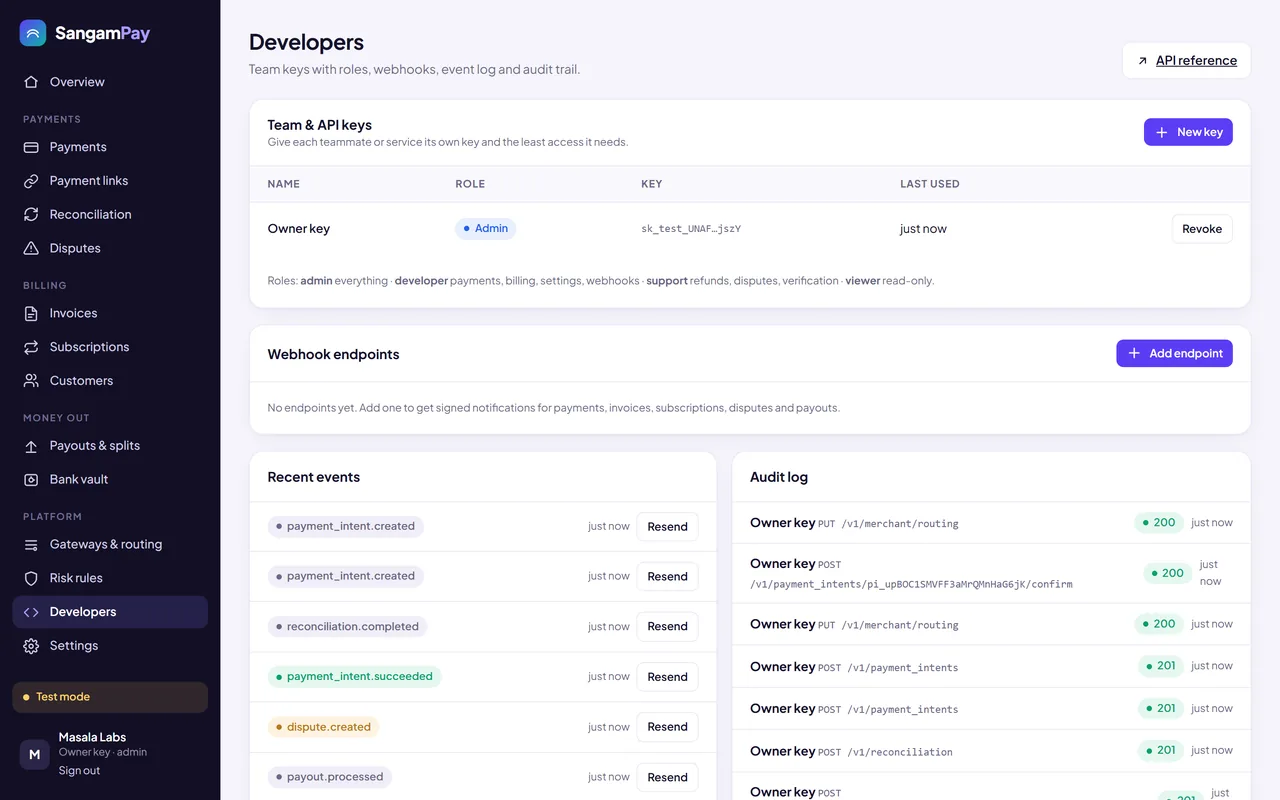This screenshot has width=1280, height=800.
Task: Click the /v1/reconciliation audit log entry
Action: coord(991,751)
